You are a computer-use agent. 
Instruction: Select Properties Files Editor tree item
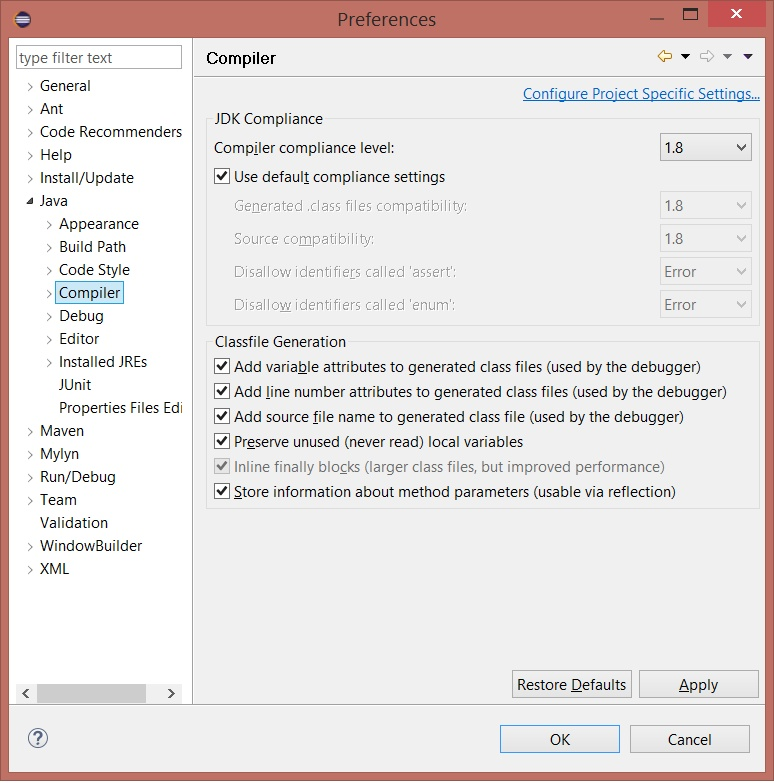[x=120, y=407]
